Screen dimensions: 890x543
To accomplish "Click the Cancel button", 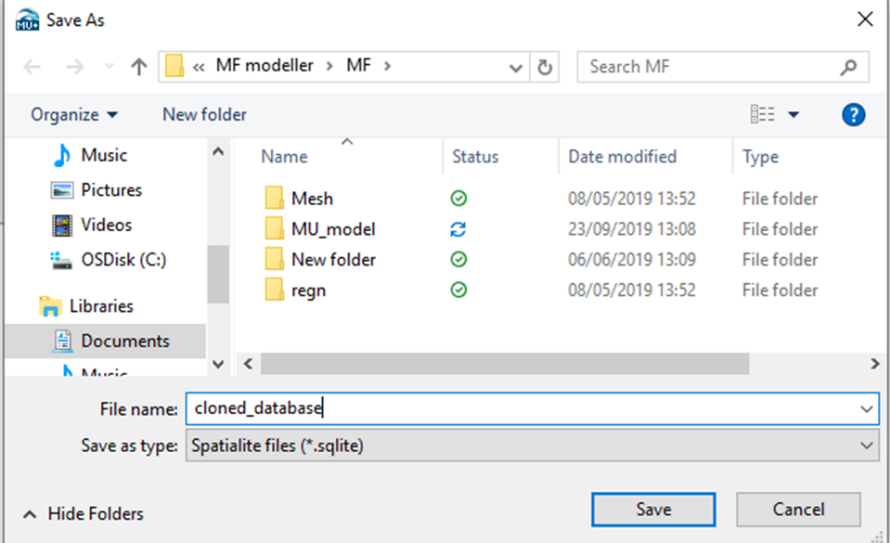I will 798,509.
